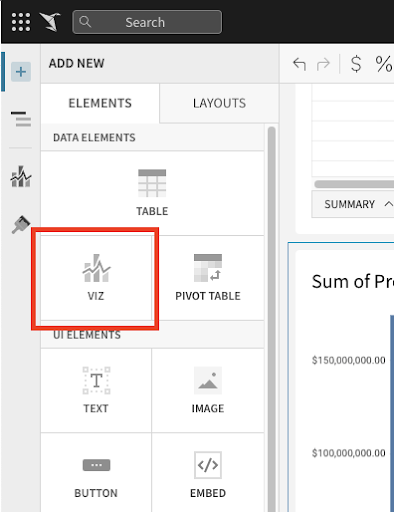The width and height of the screenshot is (394, 512).
Task: Add a Text element
Action: coord(96,390)
